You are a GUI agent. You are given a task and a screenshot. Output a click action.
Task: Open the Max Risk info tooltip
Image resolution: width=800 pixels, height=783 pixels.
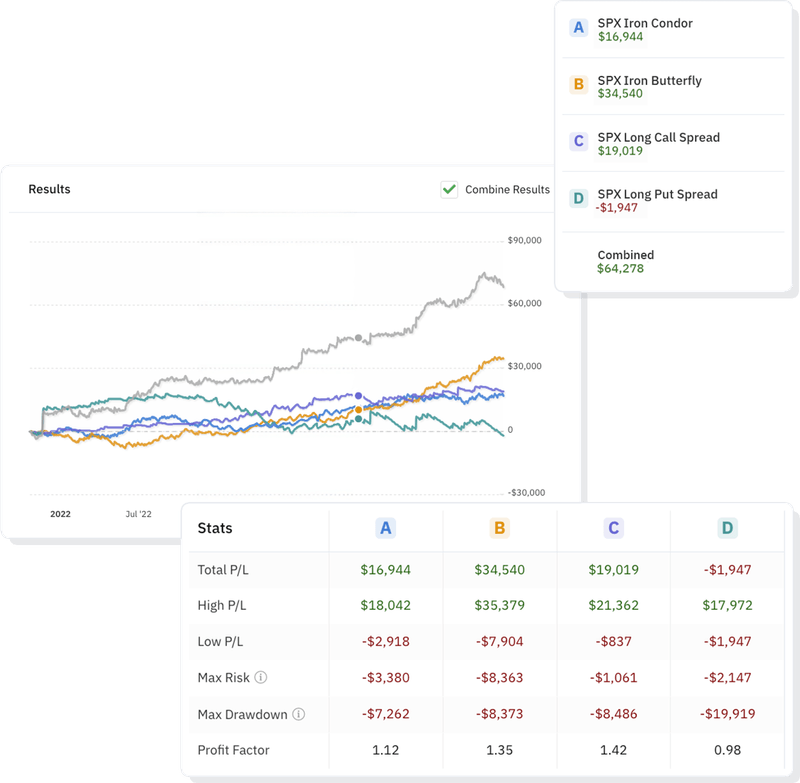click(x=261, y=676)
